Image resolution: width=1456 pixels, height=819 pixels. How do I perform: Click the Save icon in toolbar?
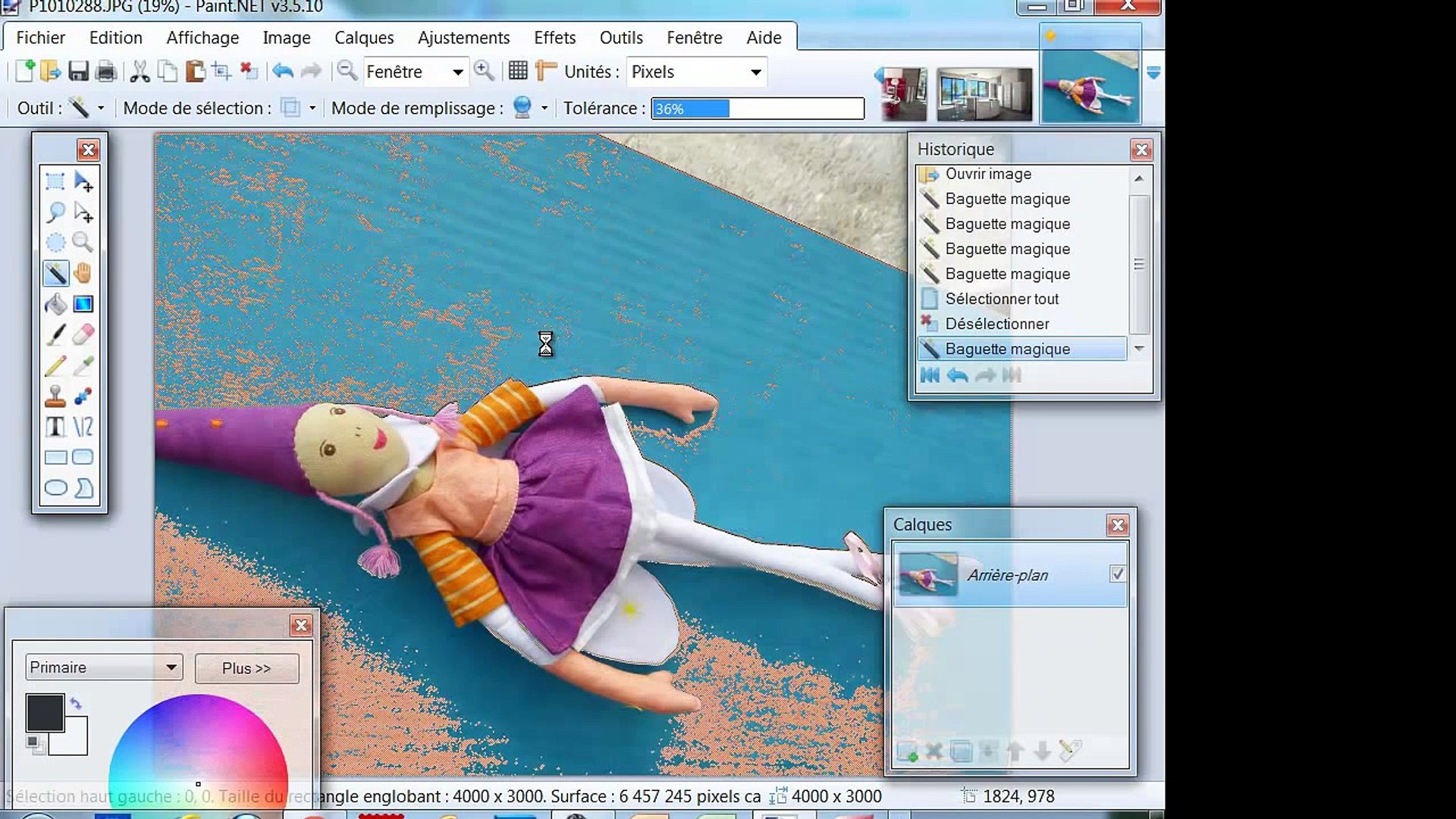tap(78, 72)
